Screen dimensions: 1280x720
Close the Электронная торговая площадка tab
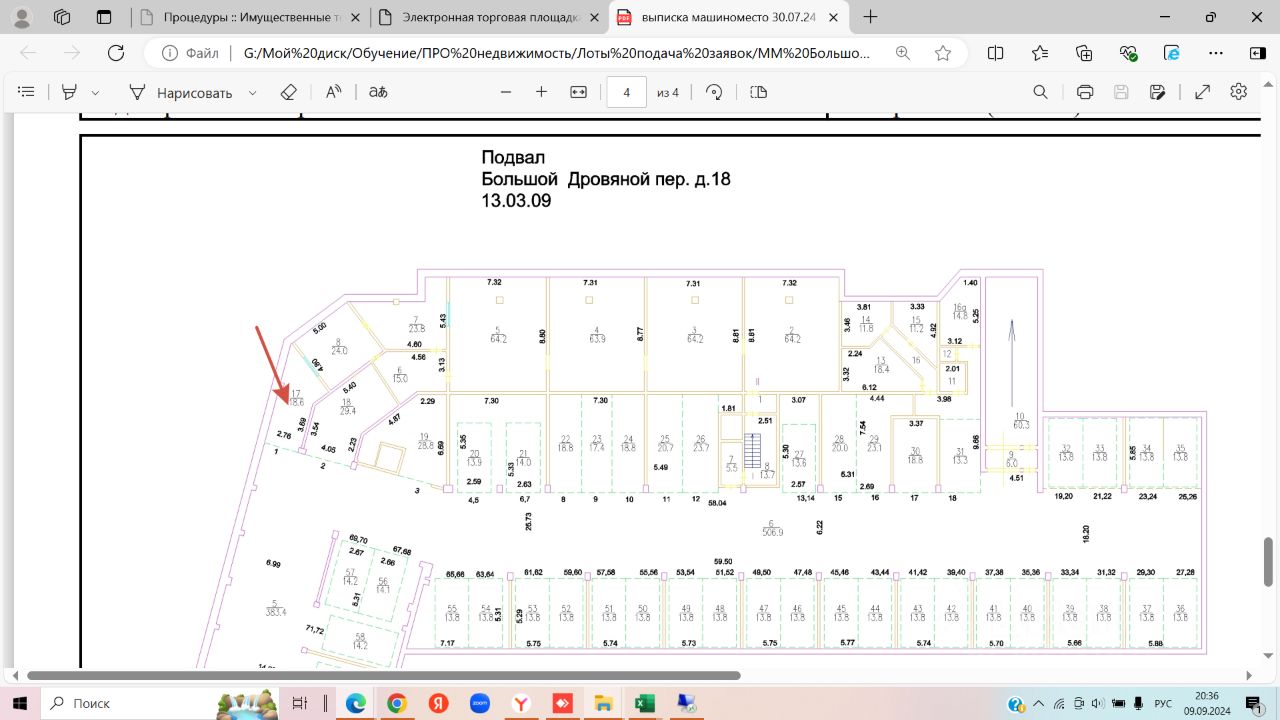[x=594, y=17]
